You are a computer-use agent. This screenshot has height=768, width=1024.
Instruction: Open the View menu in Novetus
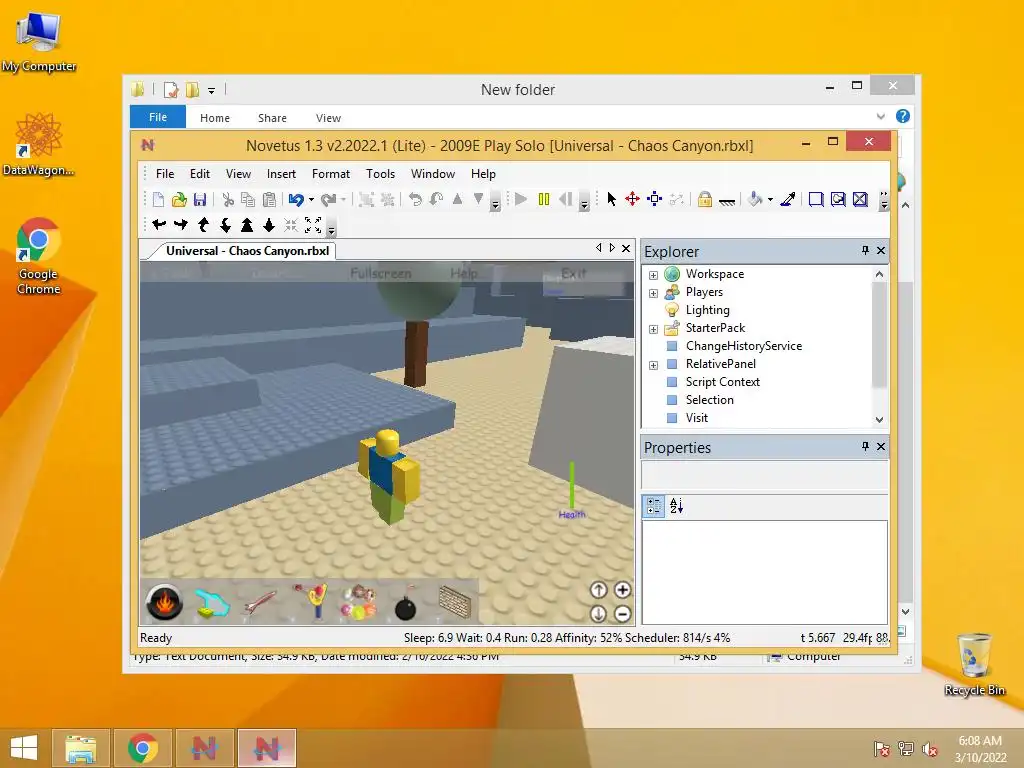(x=238, y=174)
